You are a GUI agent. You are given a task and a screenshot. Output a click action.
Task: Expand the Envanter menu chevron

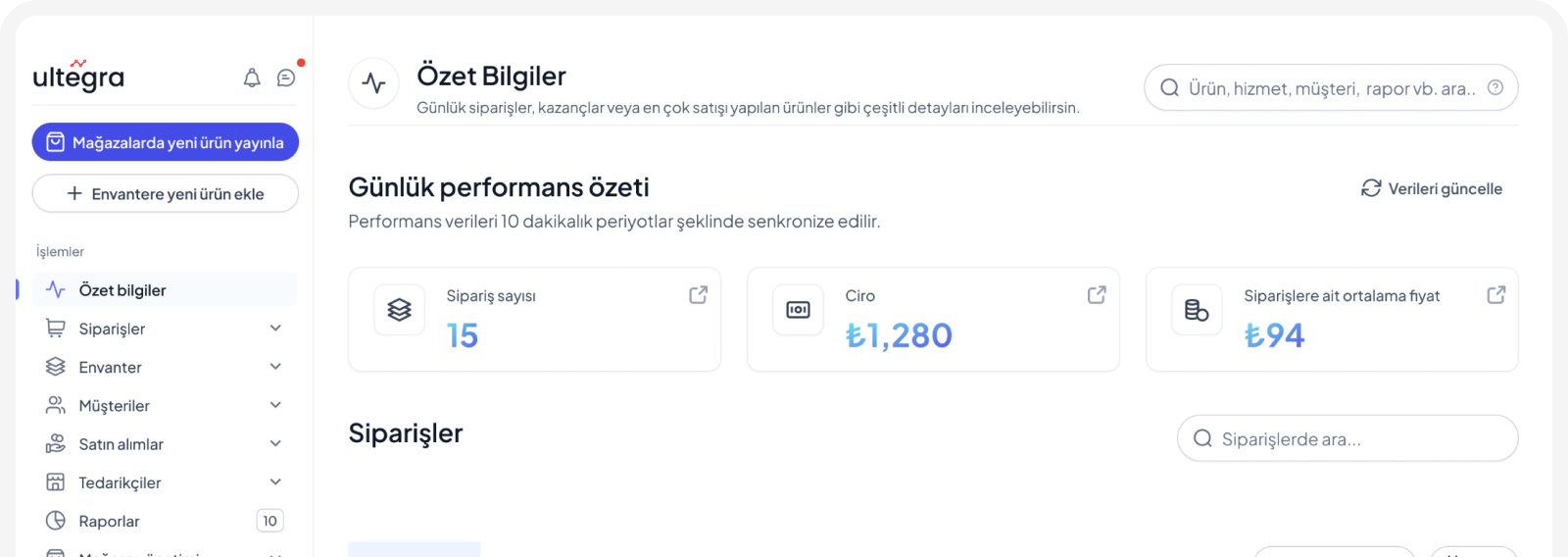pyautogui.click(x=275, y=367)
